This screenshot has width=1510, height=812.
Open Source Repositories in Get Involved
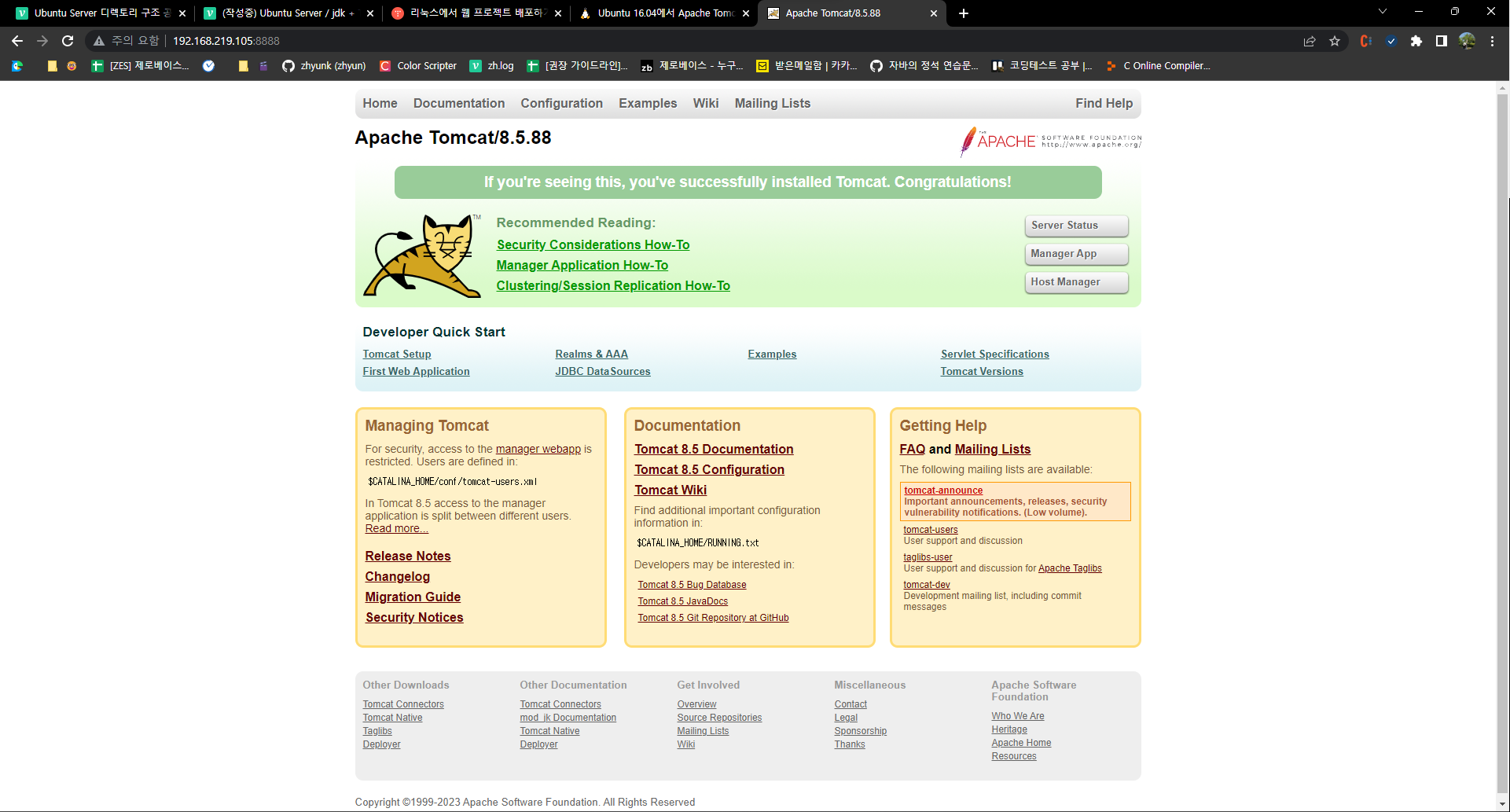click(719, 718)
